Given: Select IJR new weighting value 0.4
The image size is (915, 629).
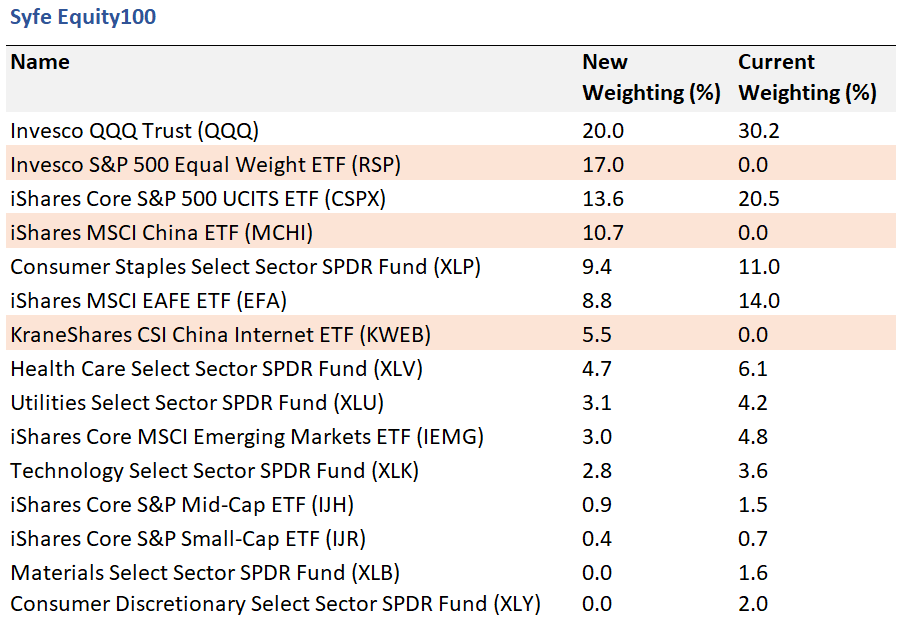Looking at the screenshot, I should click(597, 539).
